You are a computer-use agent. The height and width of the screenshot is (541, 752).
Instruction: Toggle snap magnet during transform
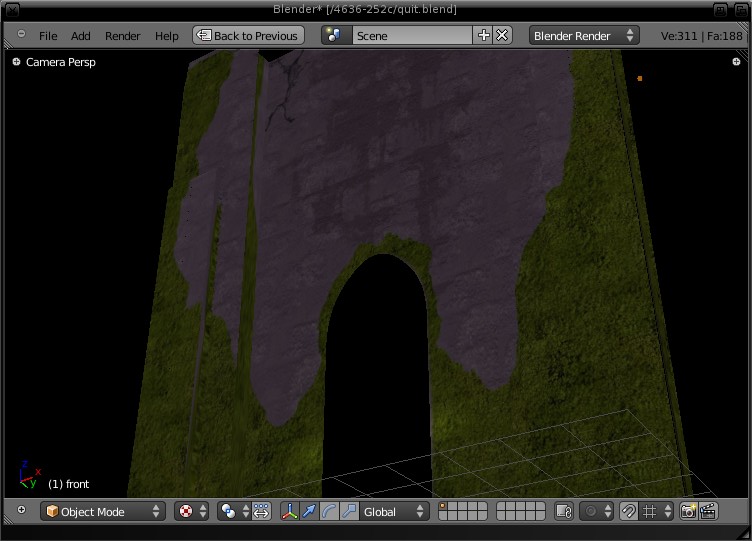pos(629,512)
